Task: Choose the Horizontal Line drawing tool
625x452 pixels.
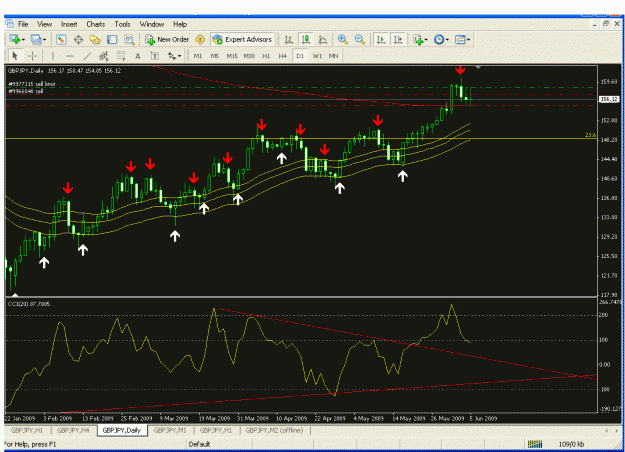Action: click(70, 56)
